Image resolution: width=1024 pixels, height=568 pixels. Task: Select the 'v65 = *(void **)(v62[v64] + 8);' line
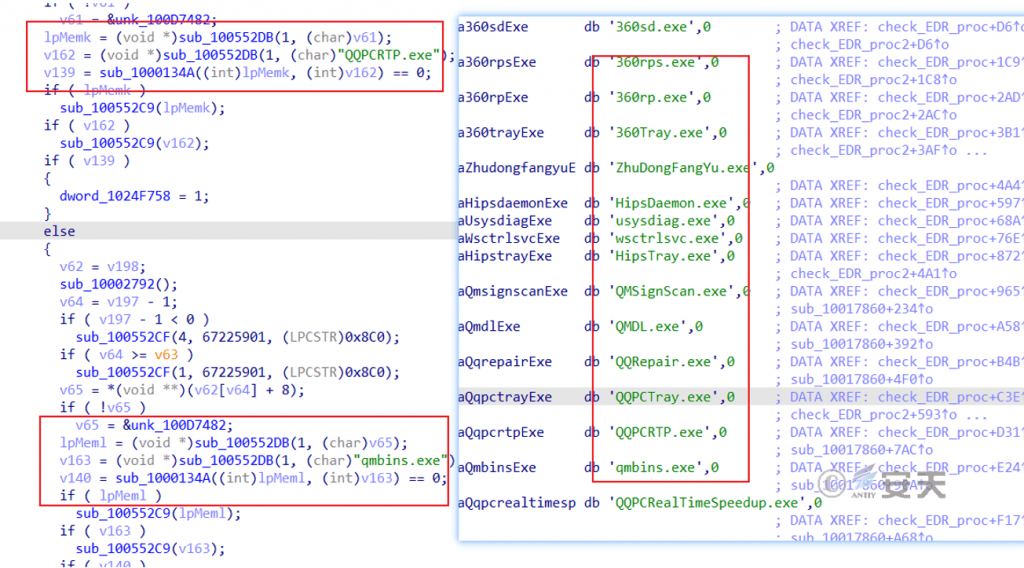182,390
